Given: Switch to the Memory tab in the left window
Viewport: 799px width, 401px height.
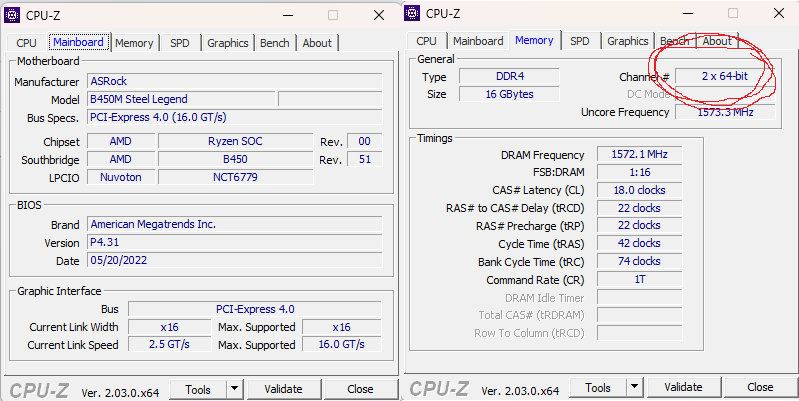Looking at the screenshot, I should [134, 43].
